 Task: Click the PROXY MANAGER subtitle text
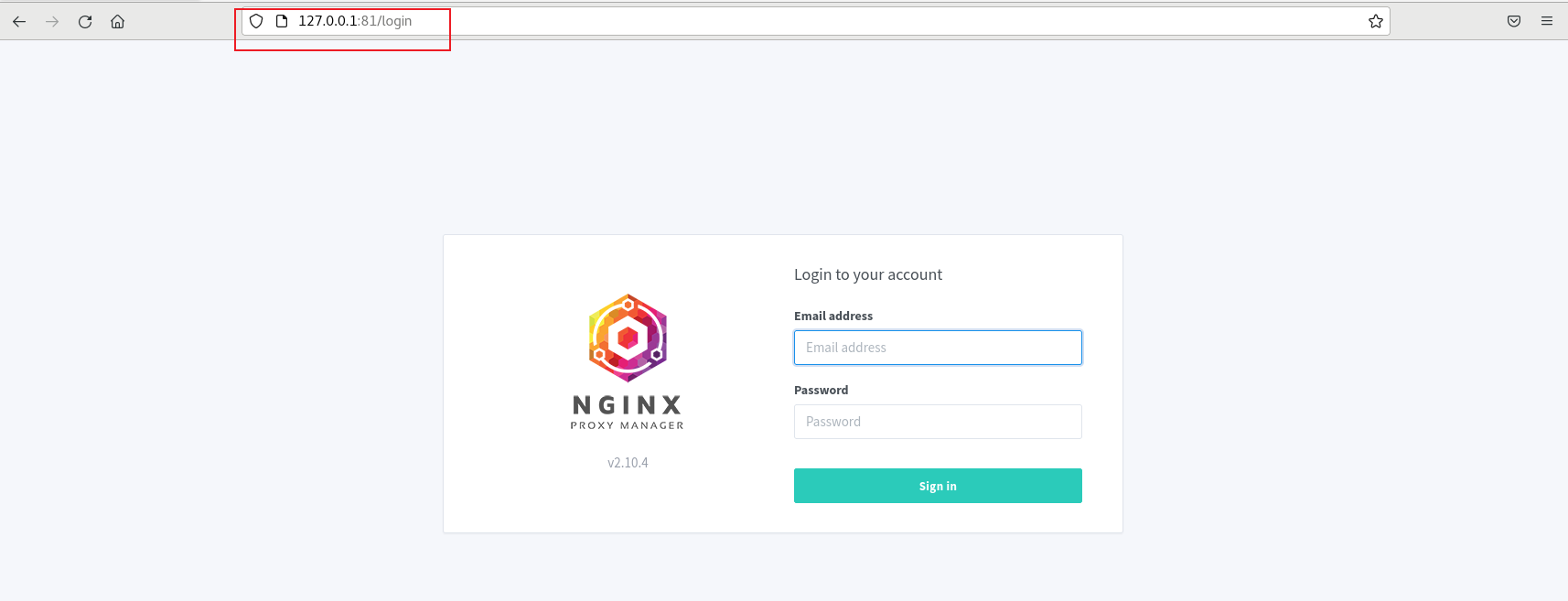(x=628, y=425)
